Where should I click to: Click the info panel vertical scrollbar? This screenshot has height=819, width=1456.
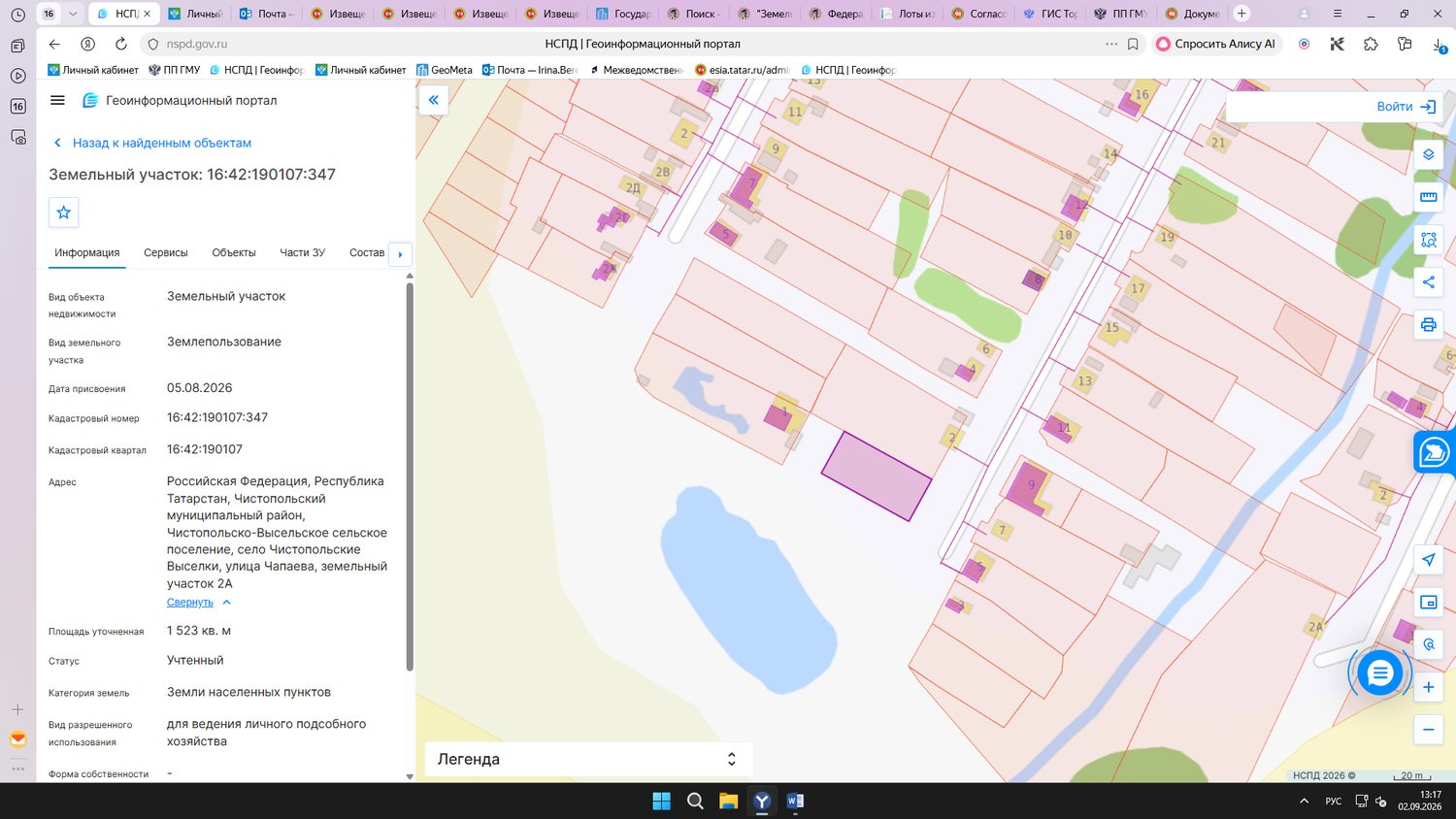(410, 475)
